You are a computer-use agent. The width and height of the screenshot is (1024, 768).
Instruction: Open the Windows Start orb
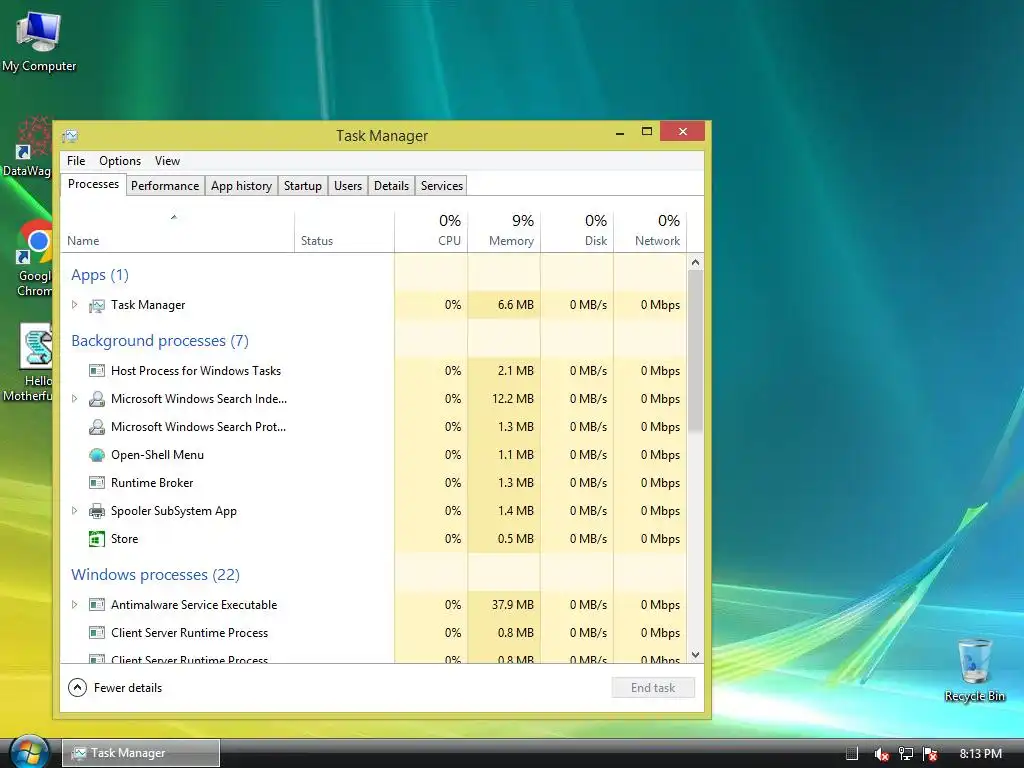[29, 752]
